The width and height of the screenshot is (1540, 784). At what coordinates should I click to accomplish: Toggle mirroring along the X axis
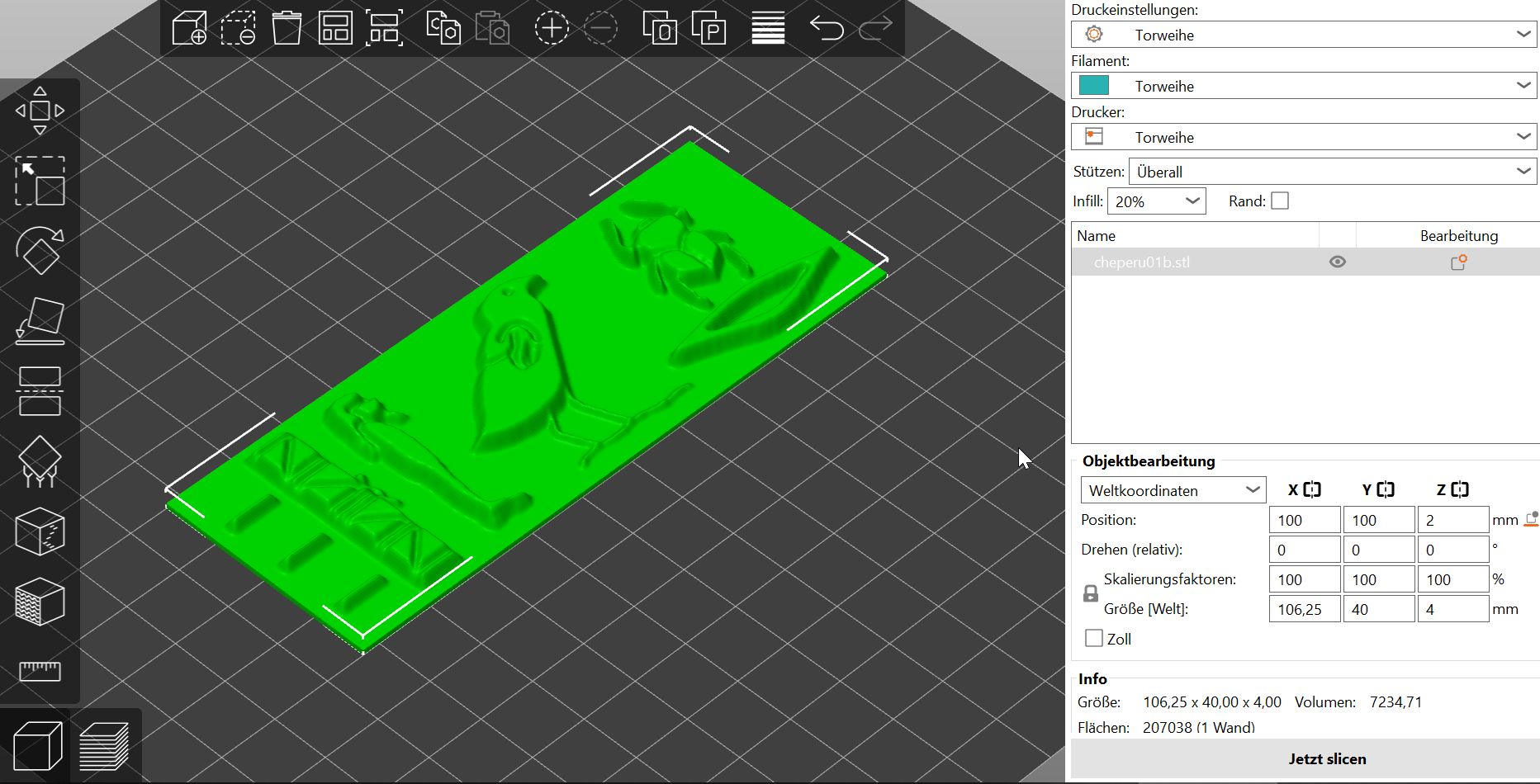click(1312, 489)
